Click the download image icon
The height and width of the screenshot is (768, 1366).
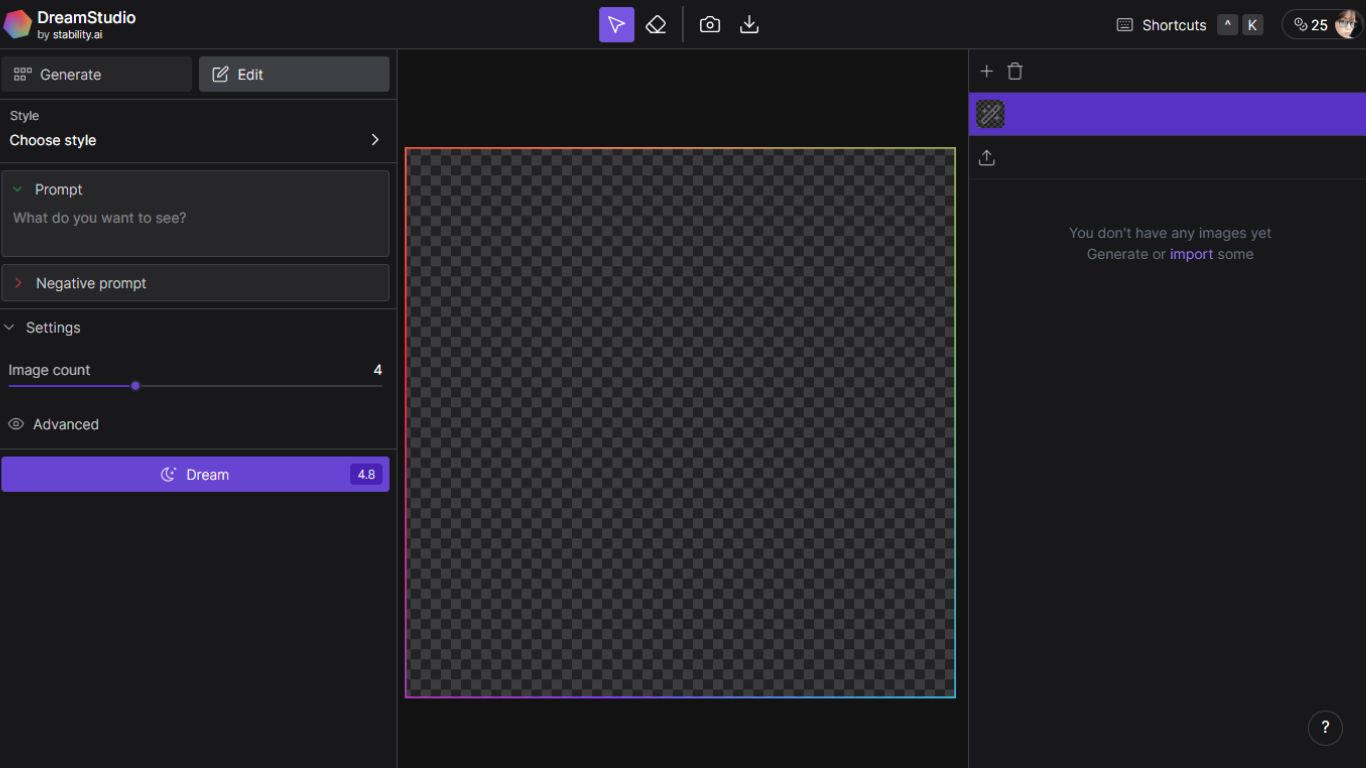pos(749,25)
